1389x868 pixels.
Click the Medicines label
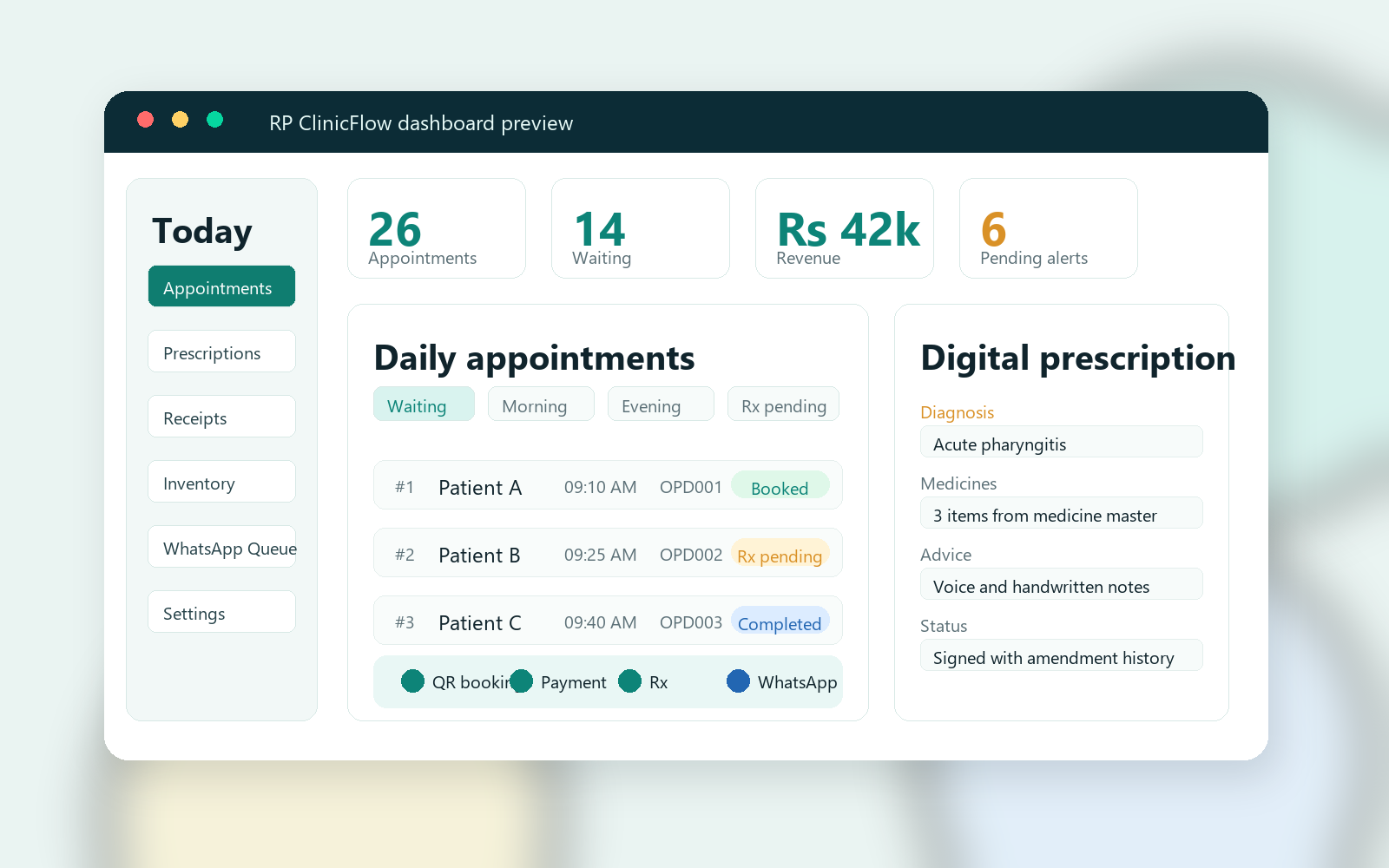(958, 483)
